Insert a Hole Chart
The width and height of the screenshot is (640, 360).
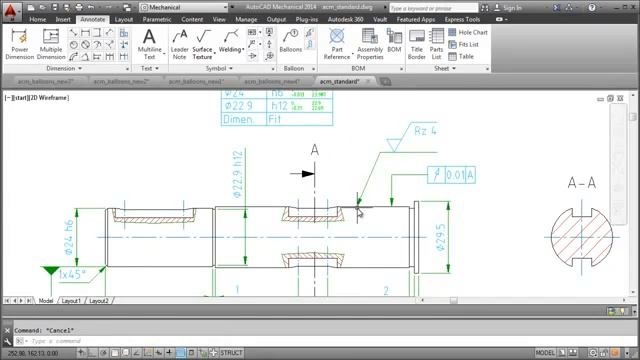468,32
